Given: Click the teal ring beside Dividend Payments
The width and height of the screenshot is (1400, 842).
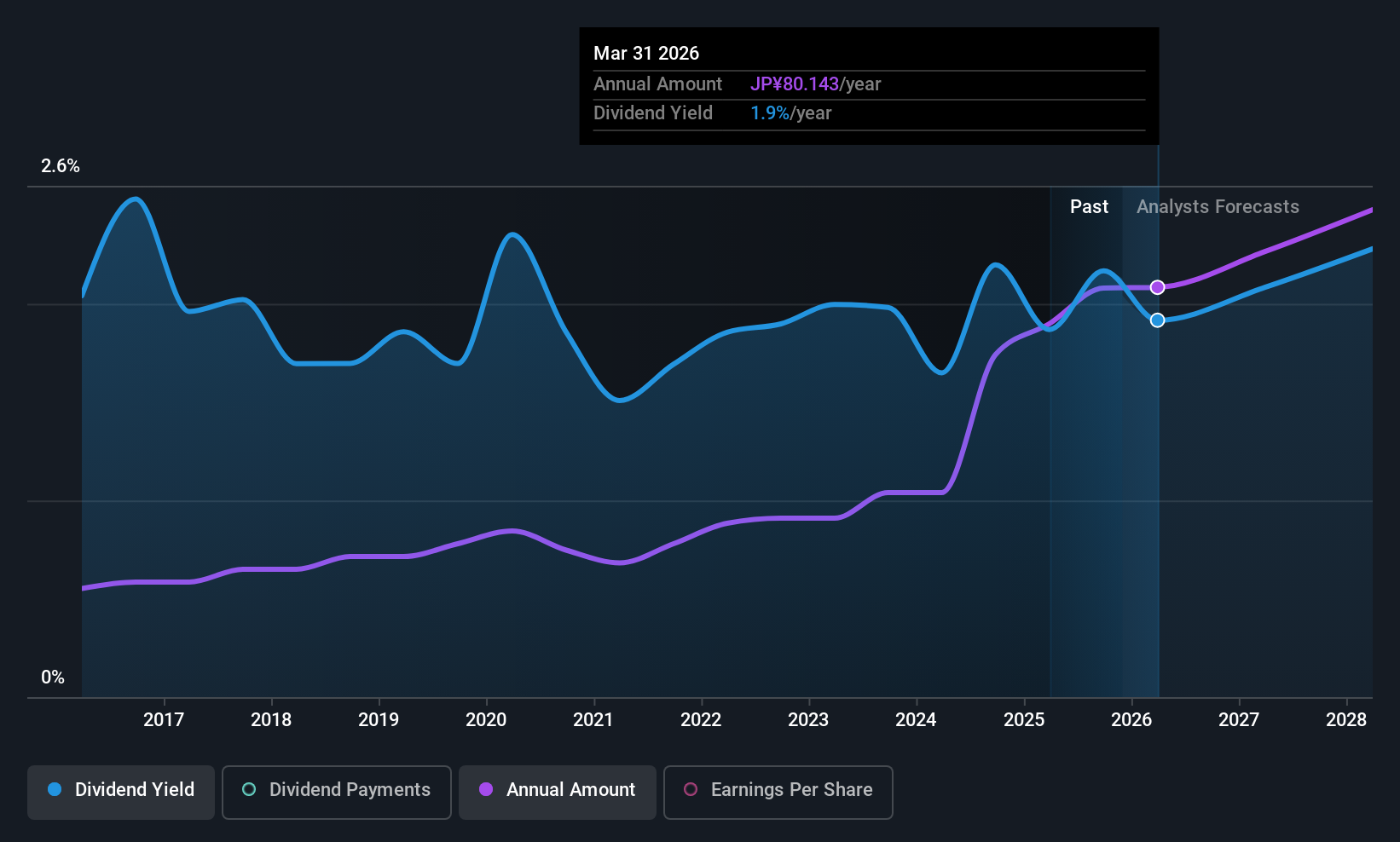Looking at the screenshot, I should [x=249, y=789].
